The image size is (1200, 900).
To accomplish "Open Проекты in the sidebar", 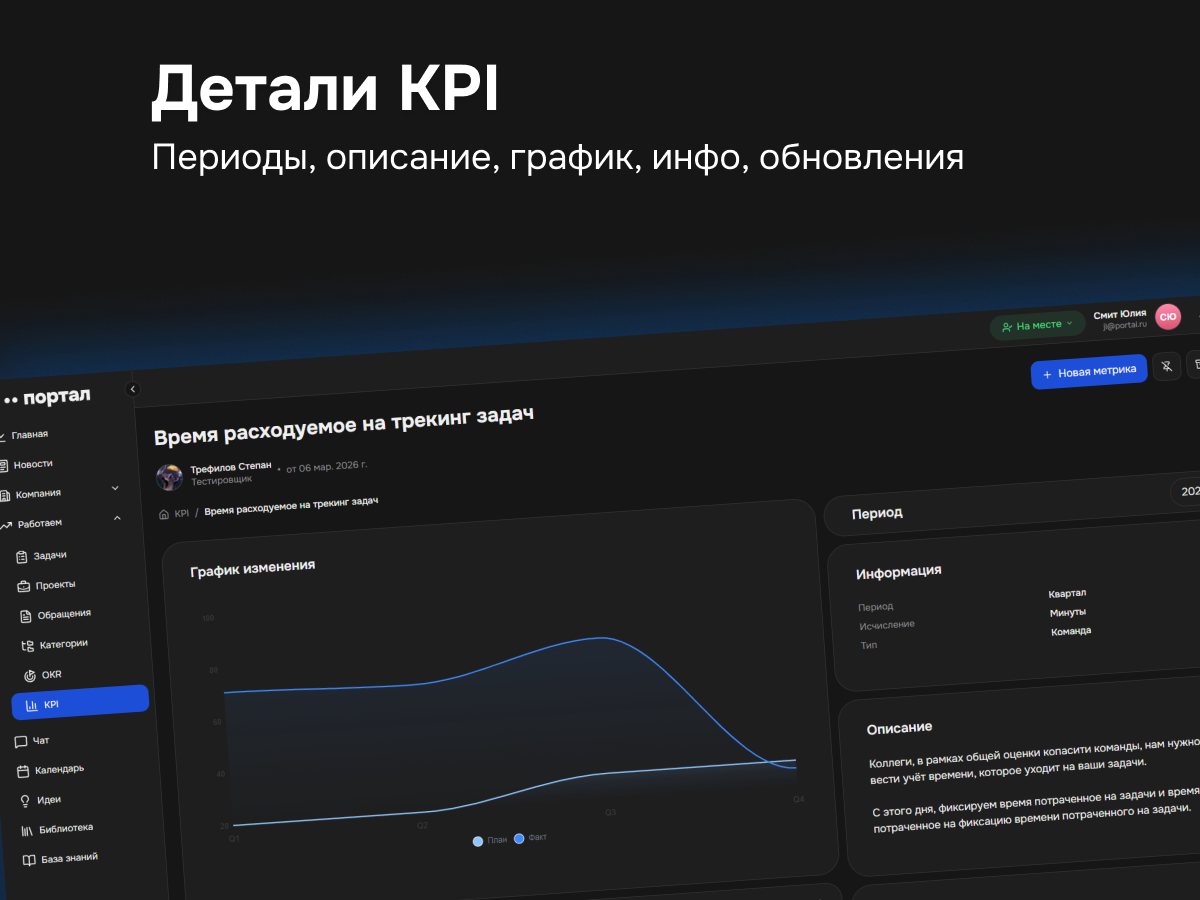I will click(x=47, y=585).
